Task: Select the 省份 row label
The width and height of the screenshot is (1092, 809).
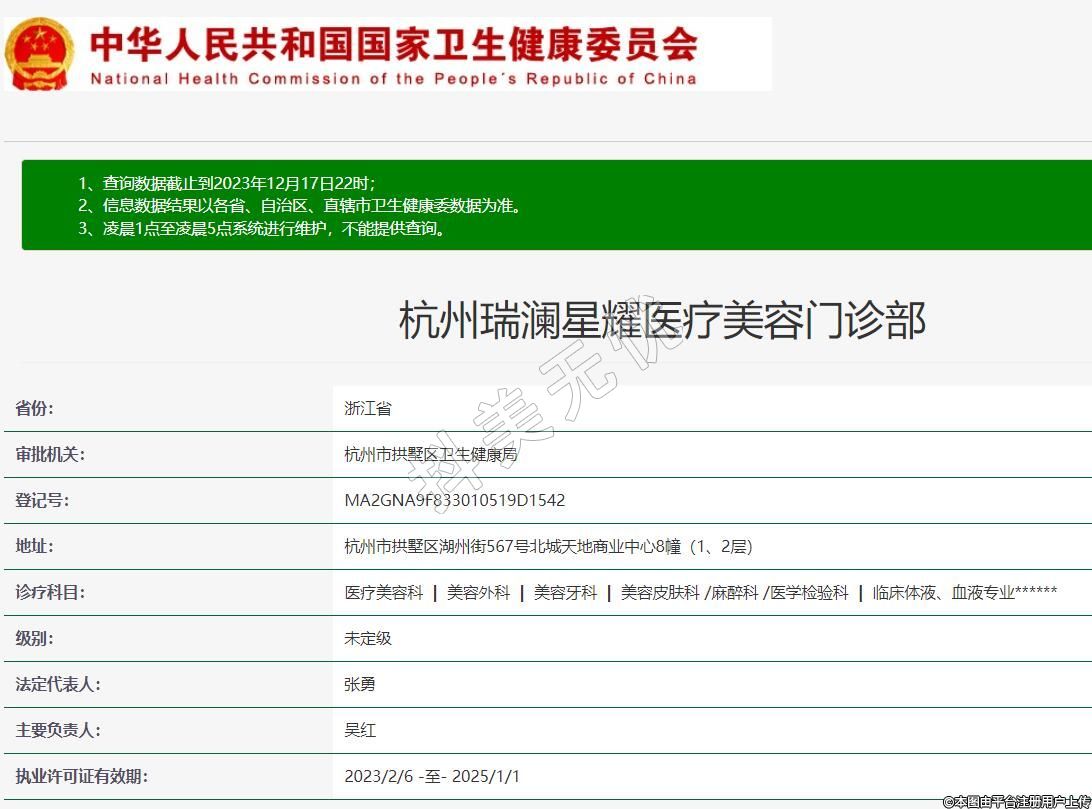Action: coord(35,408)
